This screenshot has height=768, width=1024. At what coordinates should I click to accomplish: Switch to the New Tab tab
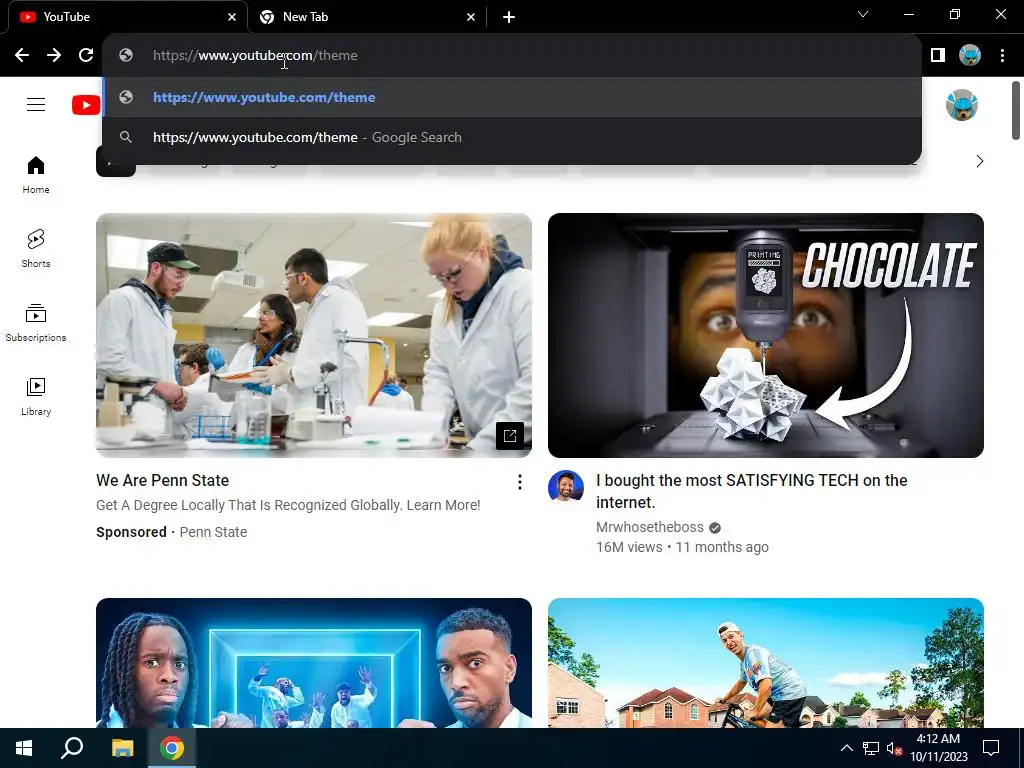tap(366, 17)
